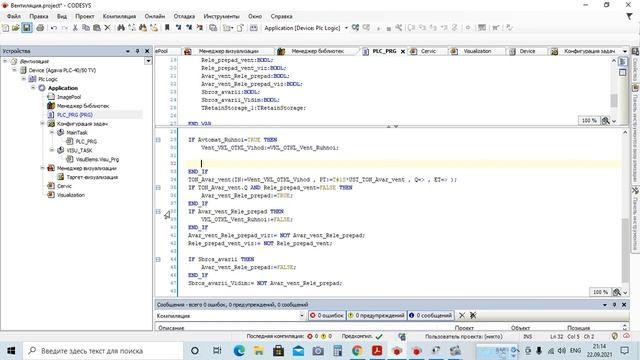
Task: Toggle the 0 предупреждений warnings filter
Action: 376,315
